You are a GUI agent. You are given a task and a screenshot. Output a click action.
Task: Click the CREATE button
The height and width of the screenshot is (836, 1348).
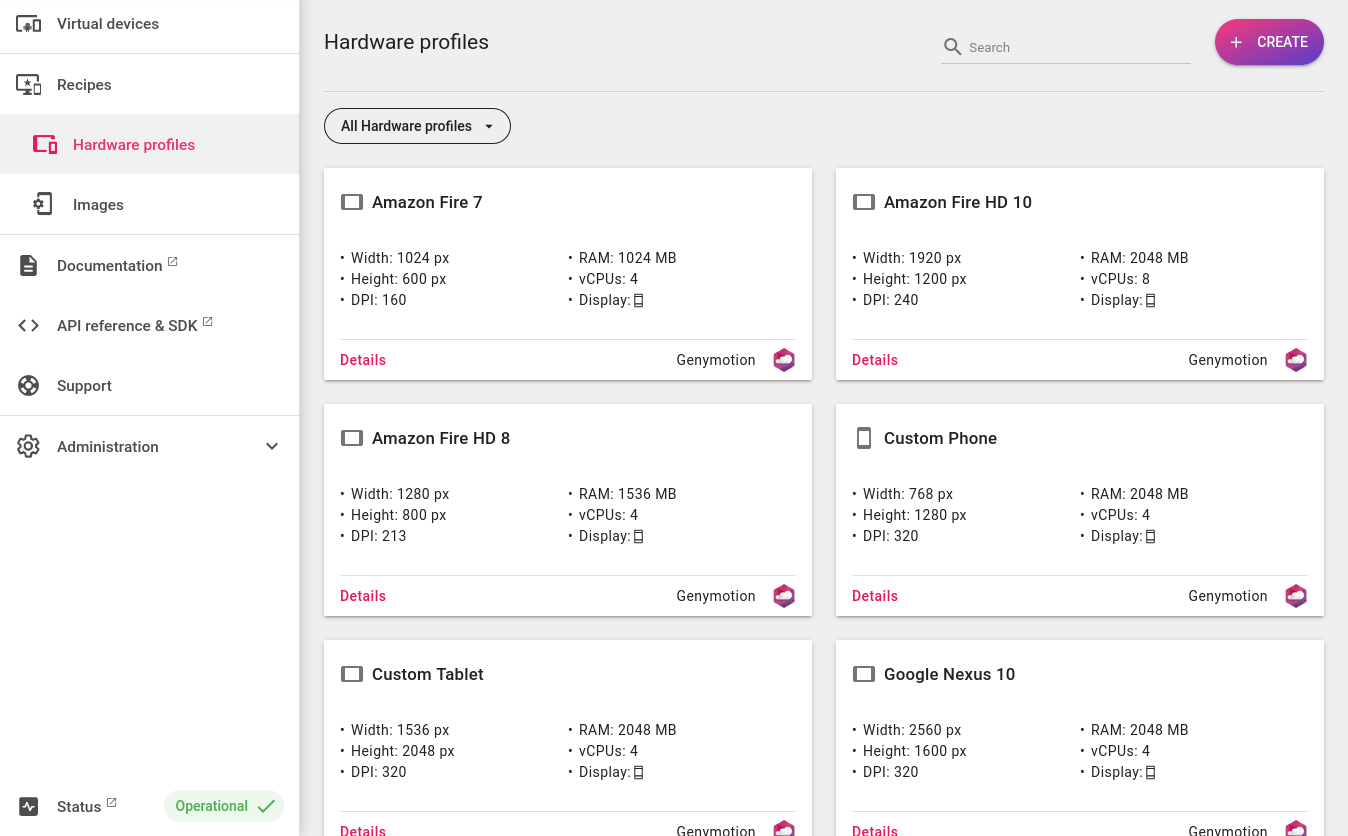(1269, 42)
